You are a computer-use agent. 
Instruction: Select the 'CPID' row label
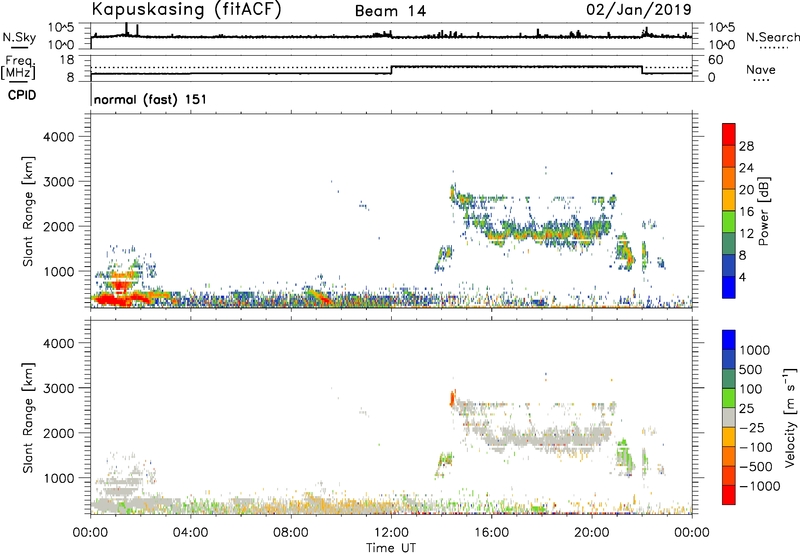pos(22,95)
